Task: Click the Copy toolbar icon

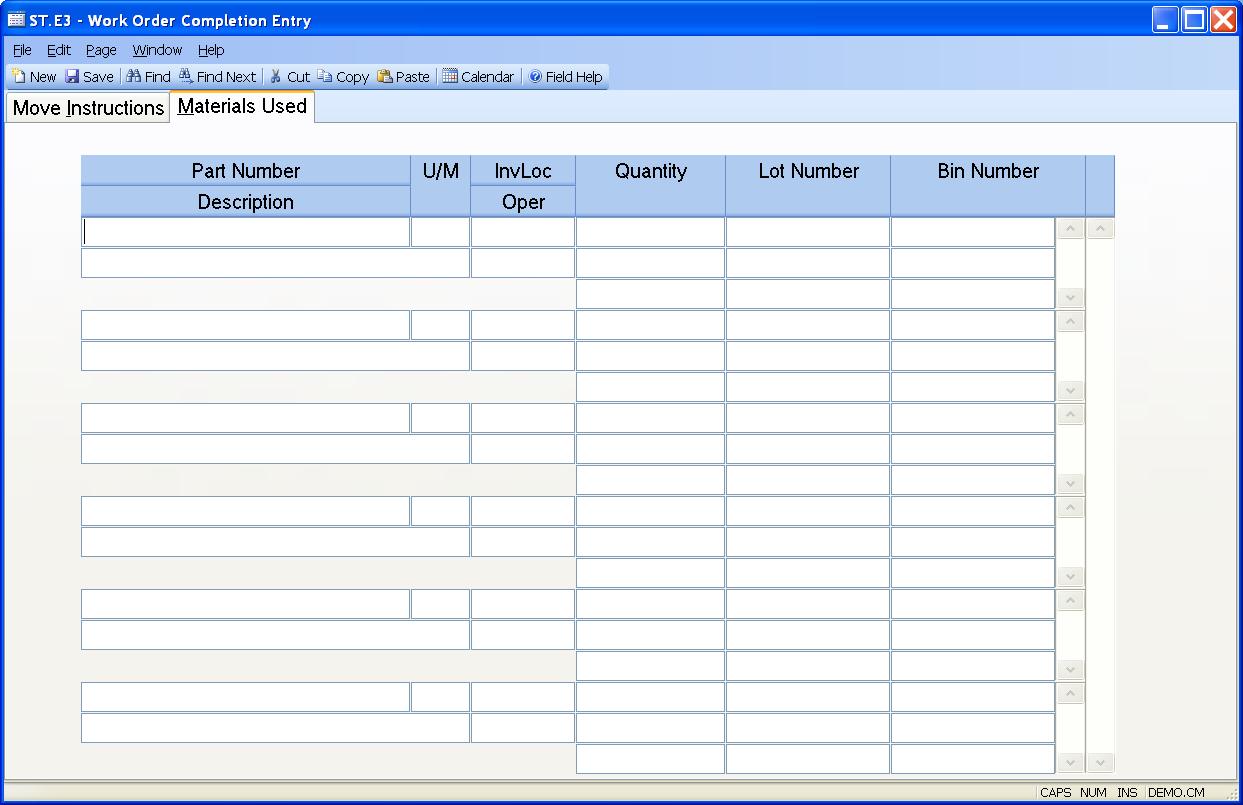Action: (325, 77)
